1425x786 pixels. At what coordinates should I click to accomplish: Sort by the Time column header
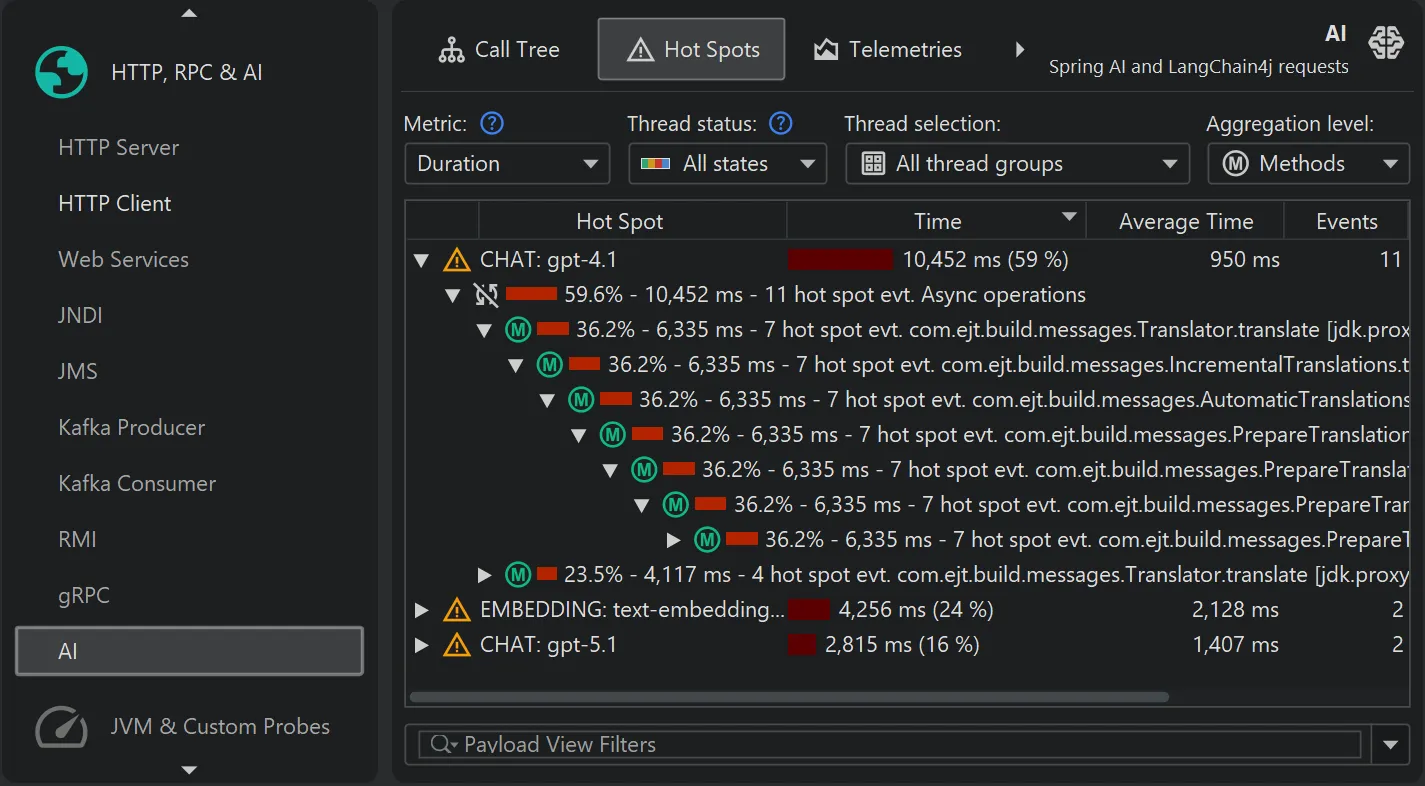click(937, 220)
